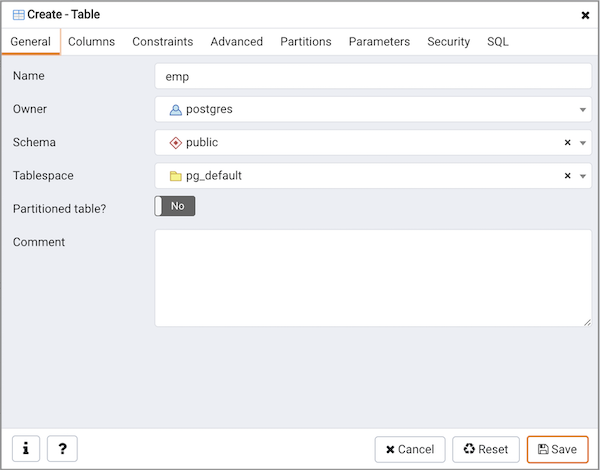Image resolution: width=600 pixels, height=470 pixels.
Task: Click the info button
Action: pos(26,449)
